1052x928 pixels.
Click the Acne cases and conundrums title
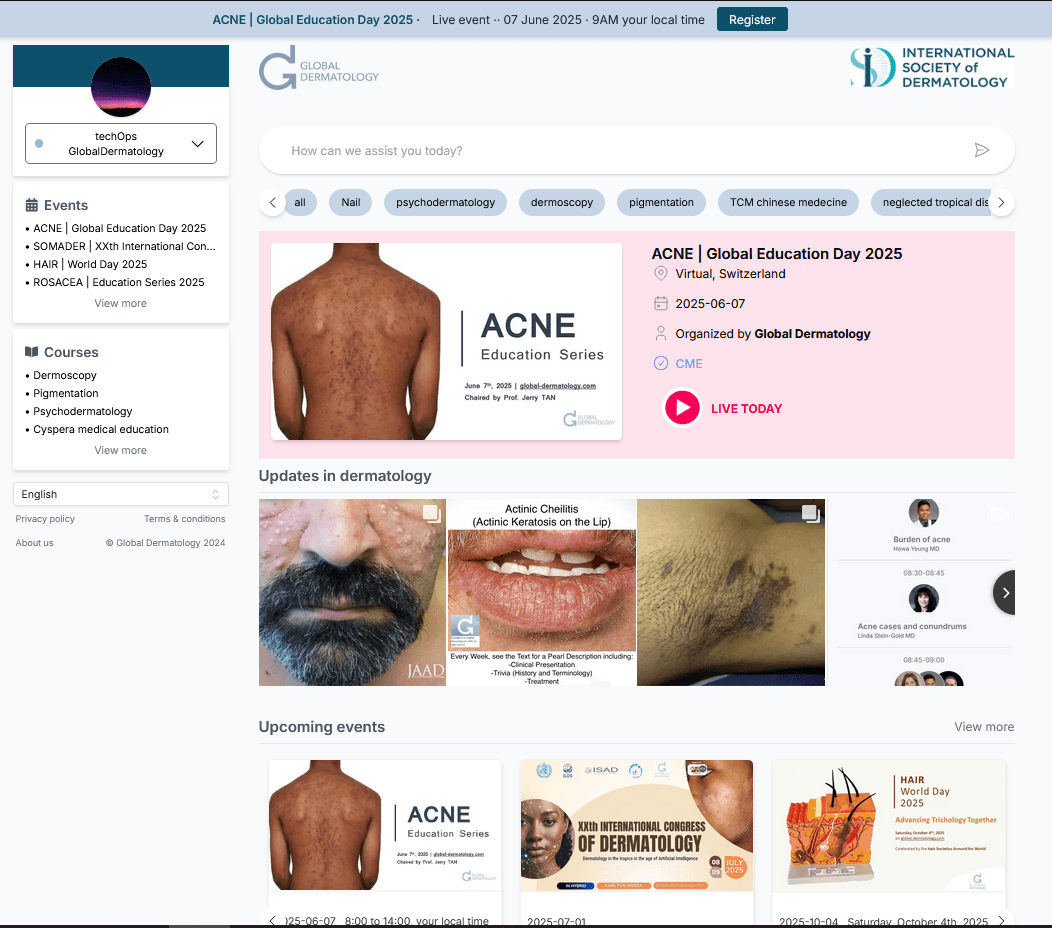[x=912, y=626]
